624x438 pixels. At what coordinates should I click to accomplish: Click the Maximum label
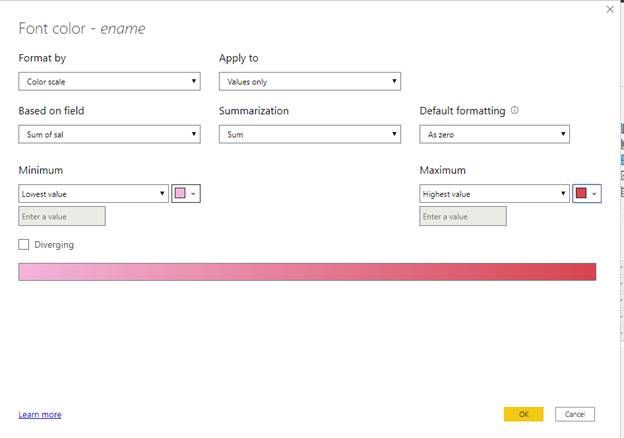click(x=443, y=170)
